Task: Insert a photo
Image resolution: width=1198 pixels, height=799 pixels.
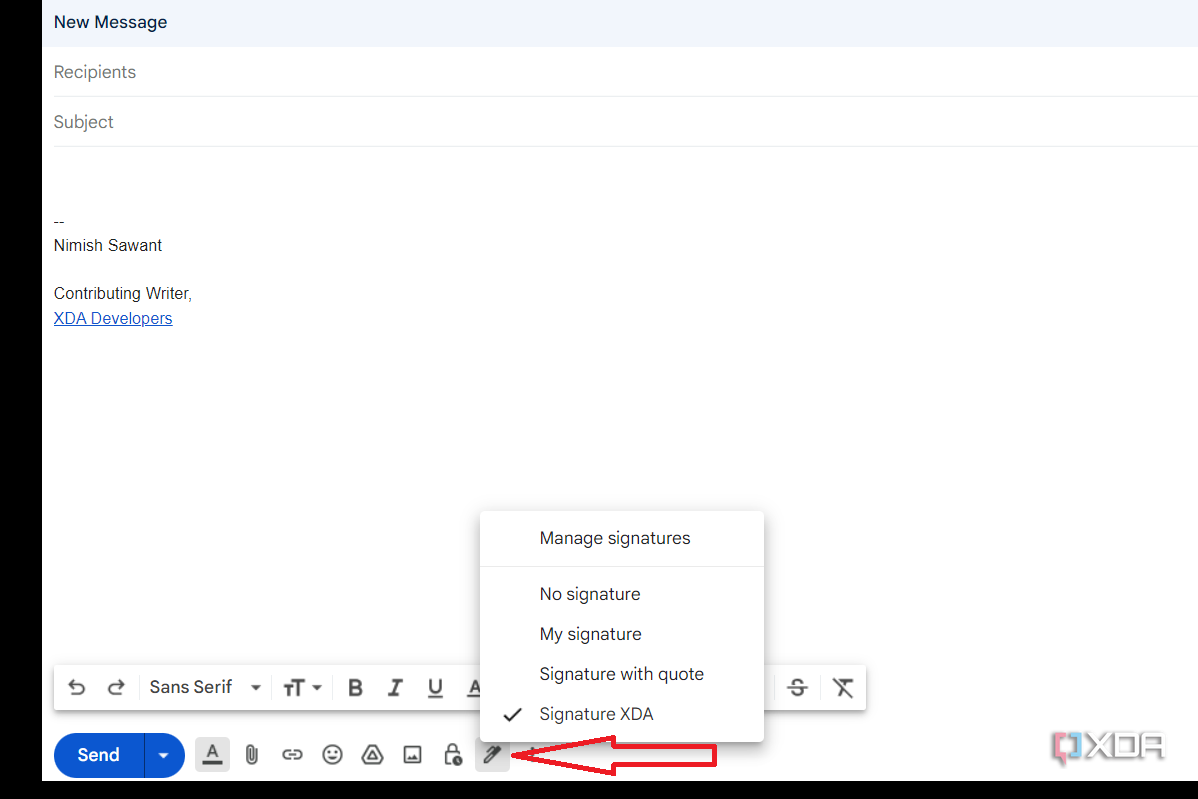Action: [413, 755]
